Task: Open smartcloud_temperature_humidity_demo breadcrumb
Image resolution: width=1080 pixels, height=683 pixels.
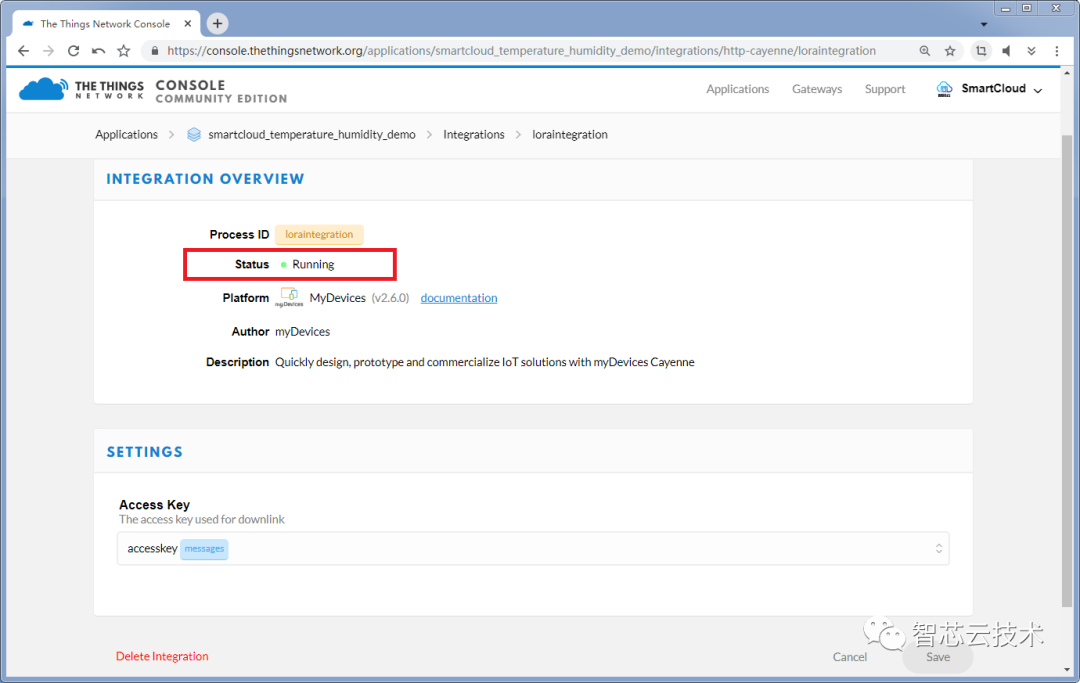Action: click(x=311, y=134)
